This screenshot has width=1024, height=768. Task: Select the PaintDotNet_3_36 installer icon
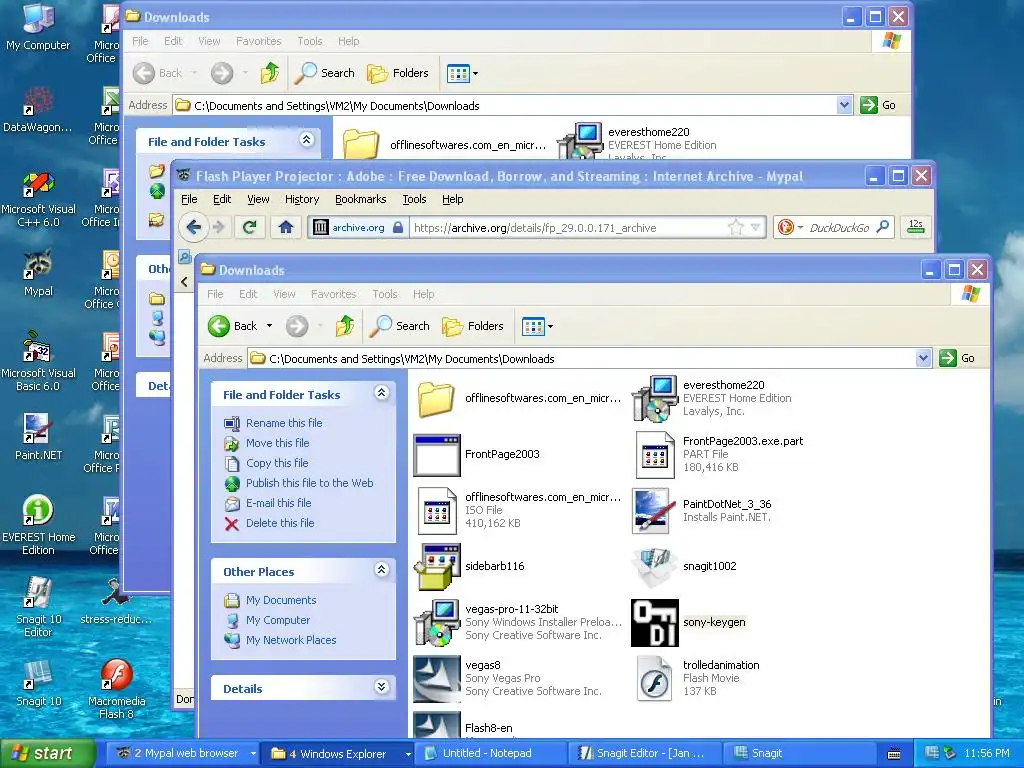pyautogui.click(x=654, y=510)
